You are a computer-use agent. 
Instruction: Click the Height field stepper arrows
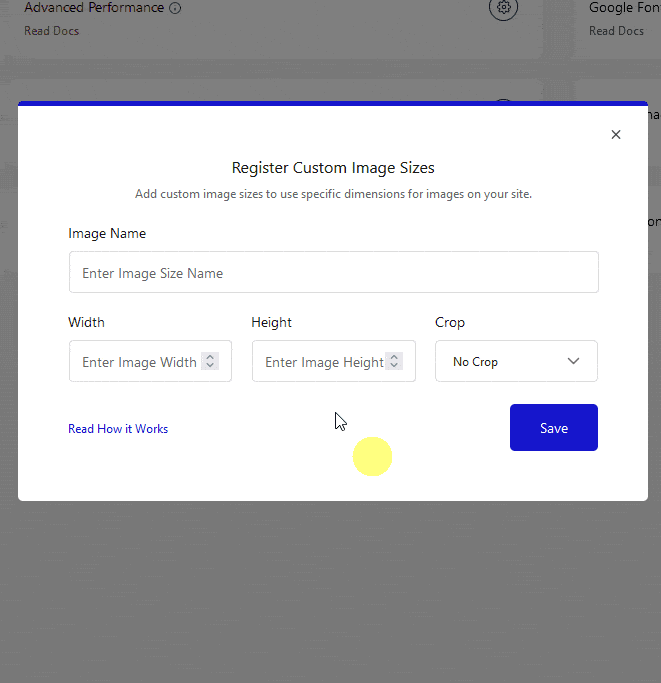pyautogui.click(x=394, y=361)
